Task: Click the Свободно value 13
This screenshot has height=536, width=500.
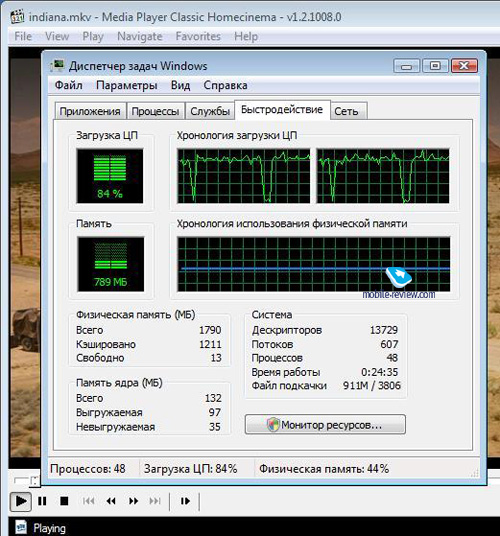Action: pyautogui.click(x=216, y=358)
